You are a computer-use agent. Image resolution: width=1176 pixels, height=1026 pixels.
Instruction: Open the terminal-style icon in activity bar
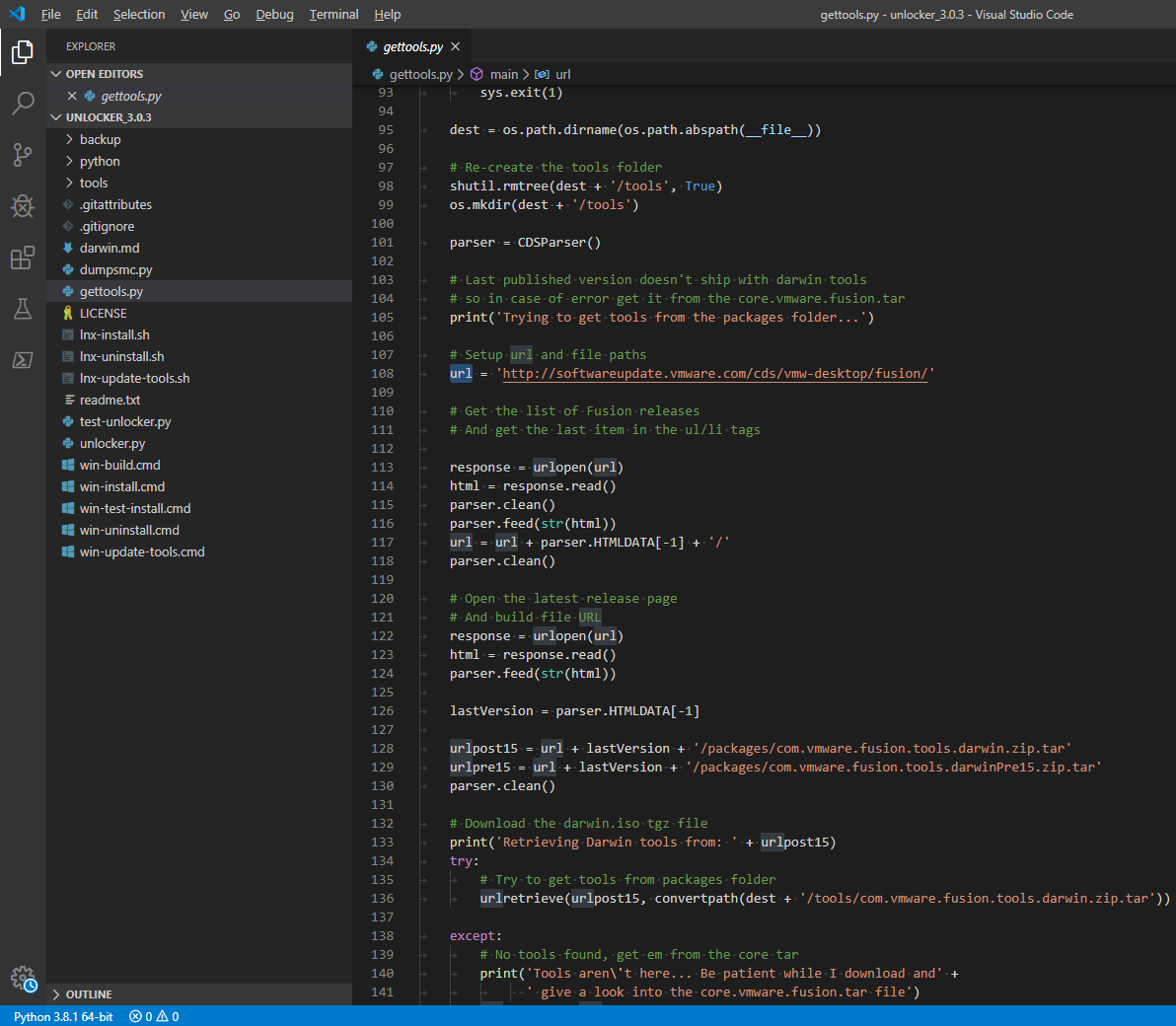tap(23, 360)
